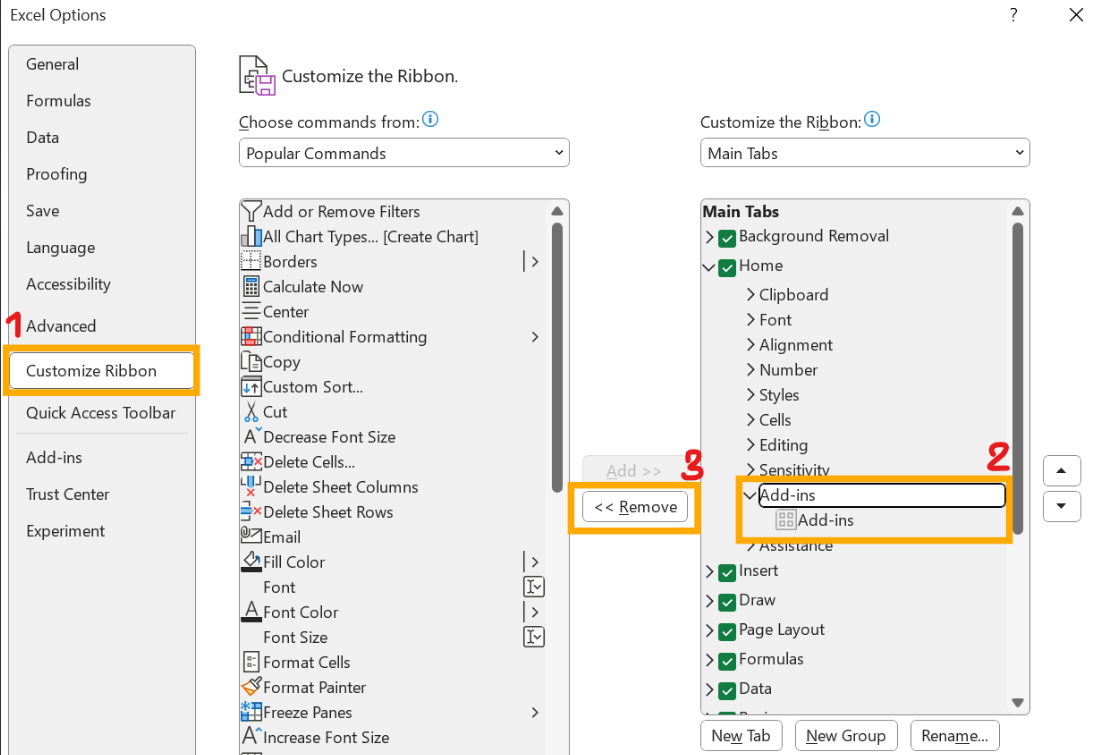Image resolution: width=1101 pixels, height=755 pixels.
Task: Click the Format Cells icon
Action: [x=251, y=662]
